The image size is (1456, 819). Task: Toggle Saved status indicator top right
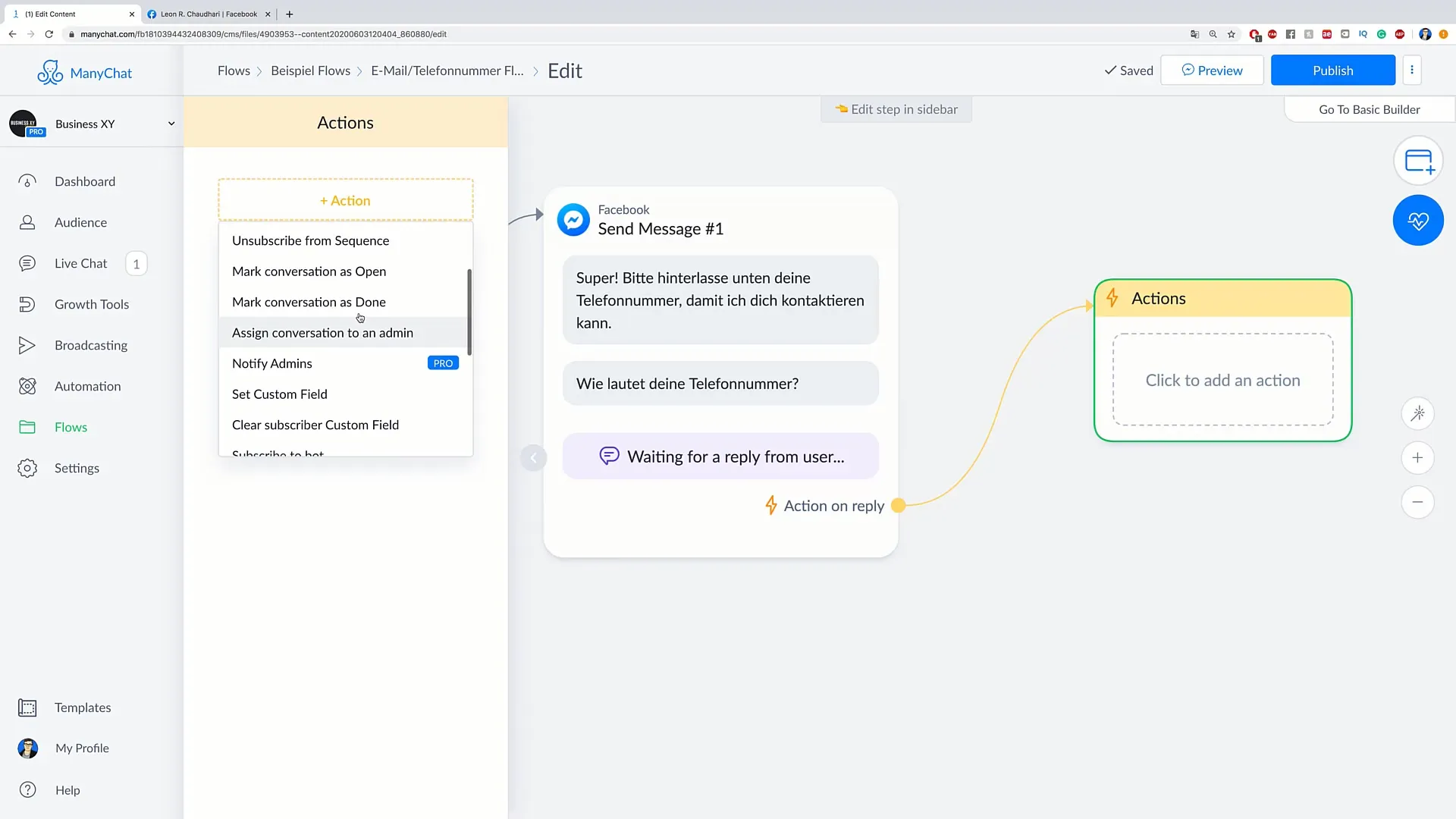1129,70
